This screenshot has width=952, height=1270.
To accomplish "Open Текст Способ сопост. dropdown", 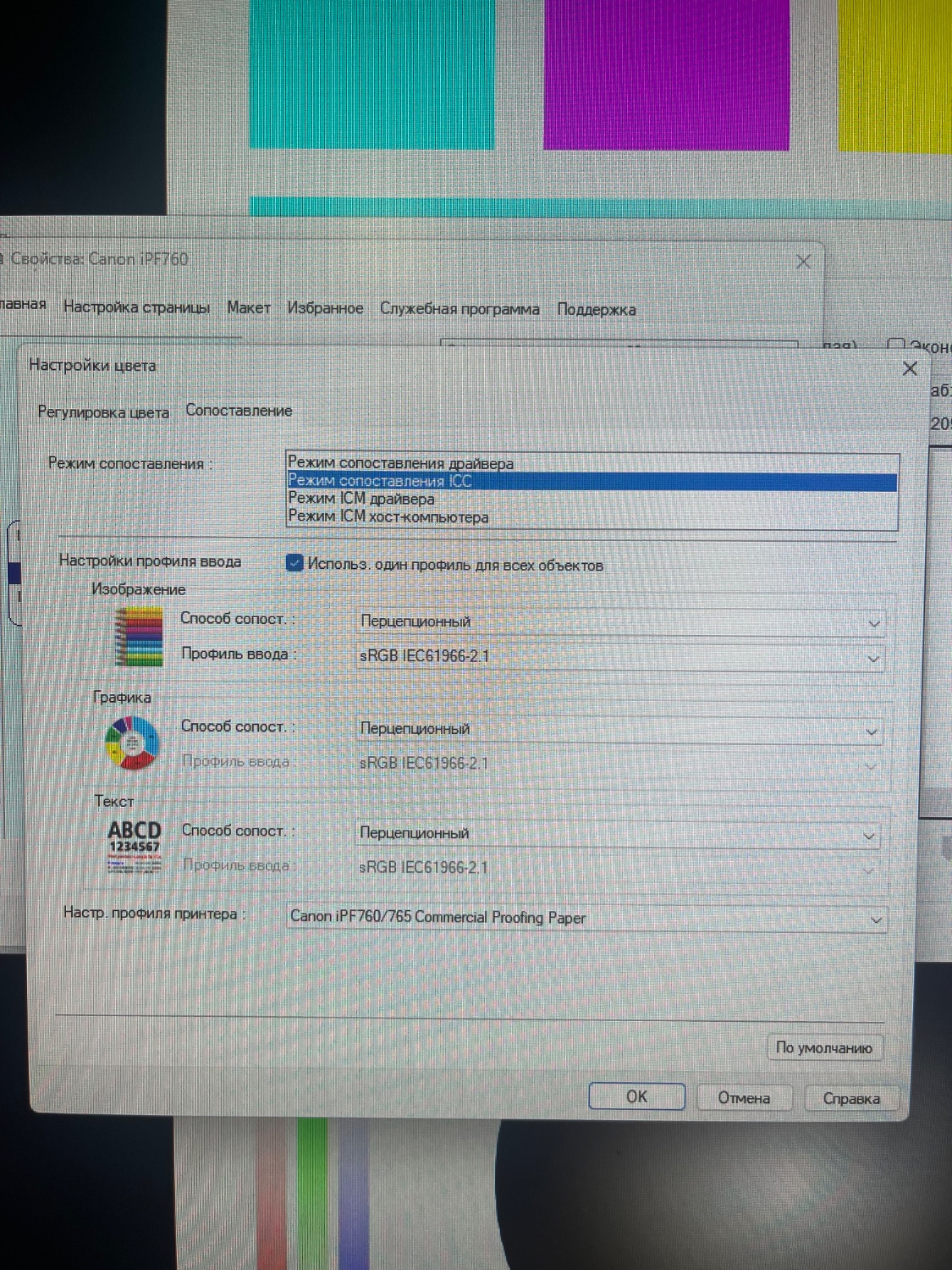I will click(x=619, y=833).
